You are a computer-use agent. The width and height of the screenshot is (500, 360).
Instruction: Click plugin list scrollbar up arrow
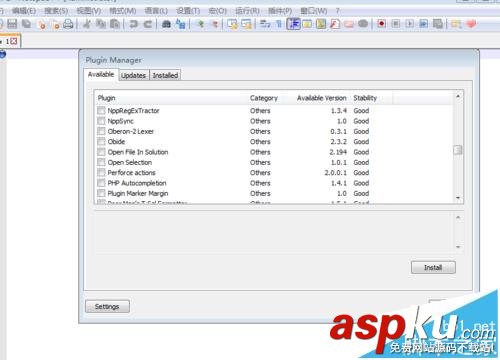pyautogui.click(x=458, y=96)
